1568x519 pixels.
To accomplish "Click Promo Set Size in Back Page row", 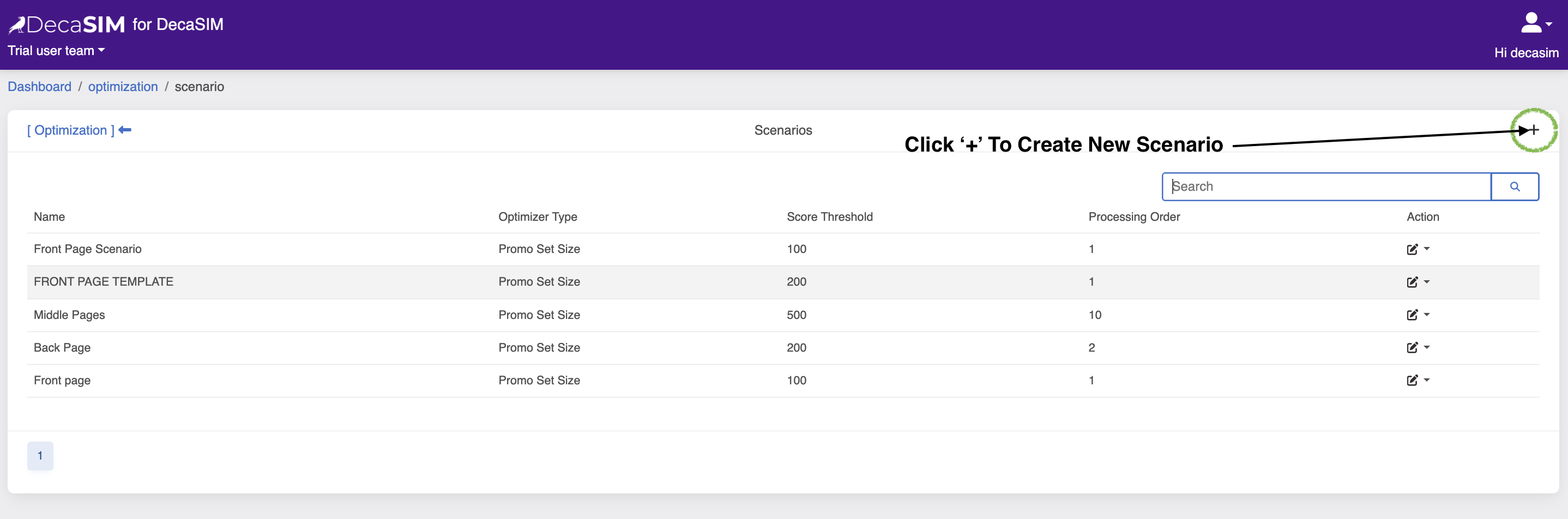I will (539, 347).
